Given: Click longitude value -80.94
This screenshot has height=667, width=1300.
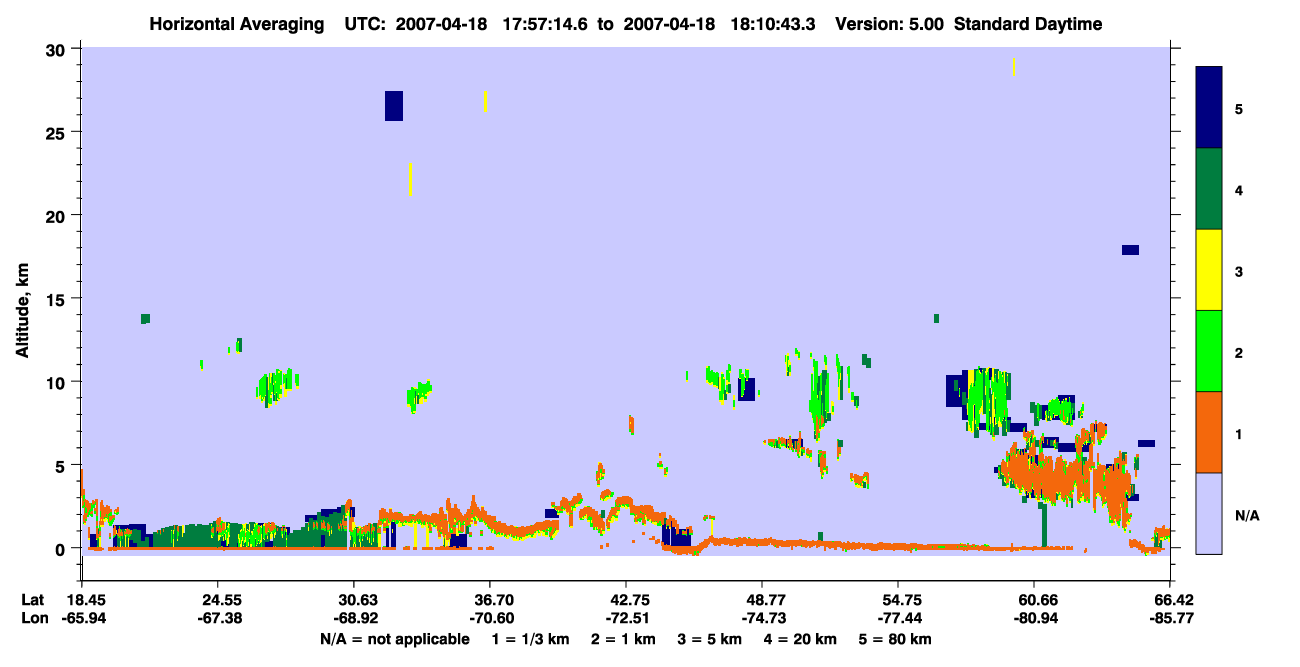Looking at the screenshot, I should tap(1034, 618).
